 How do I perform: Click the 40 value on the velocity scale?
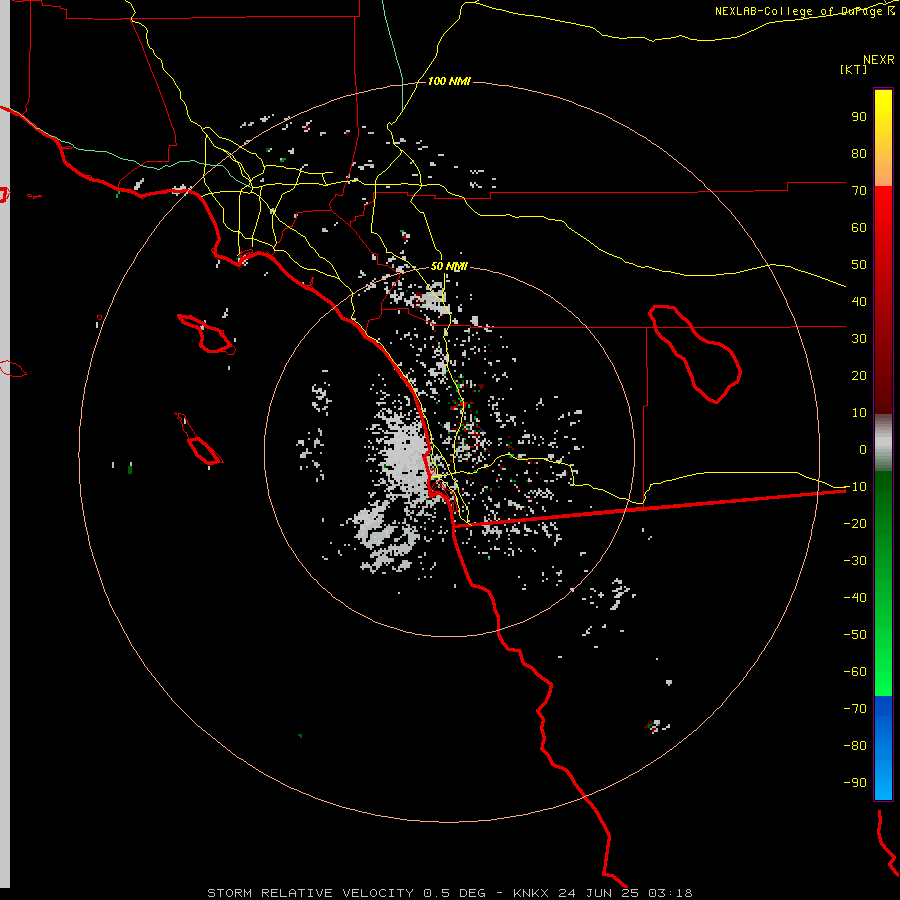[859, 302]
